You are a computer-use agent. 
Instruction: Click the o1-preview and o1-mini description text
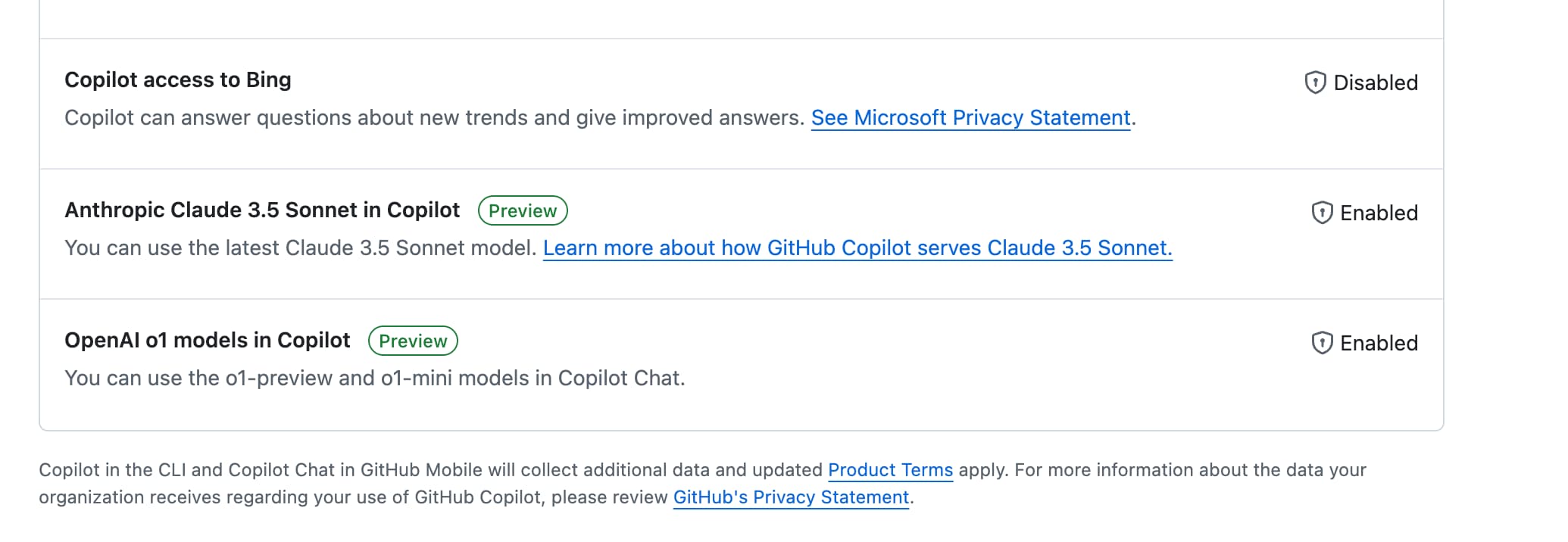coord(374,378)
